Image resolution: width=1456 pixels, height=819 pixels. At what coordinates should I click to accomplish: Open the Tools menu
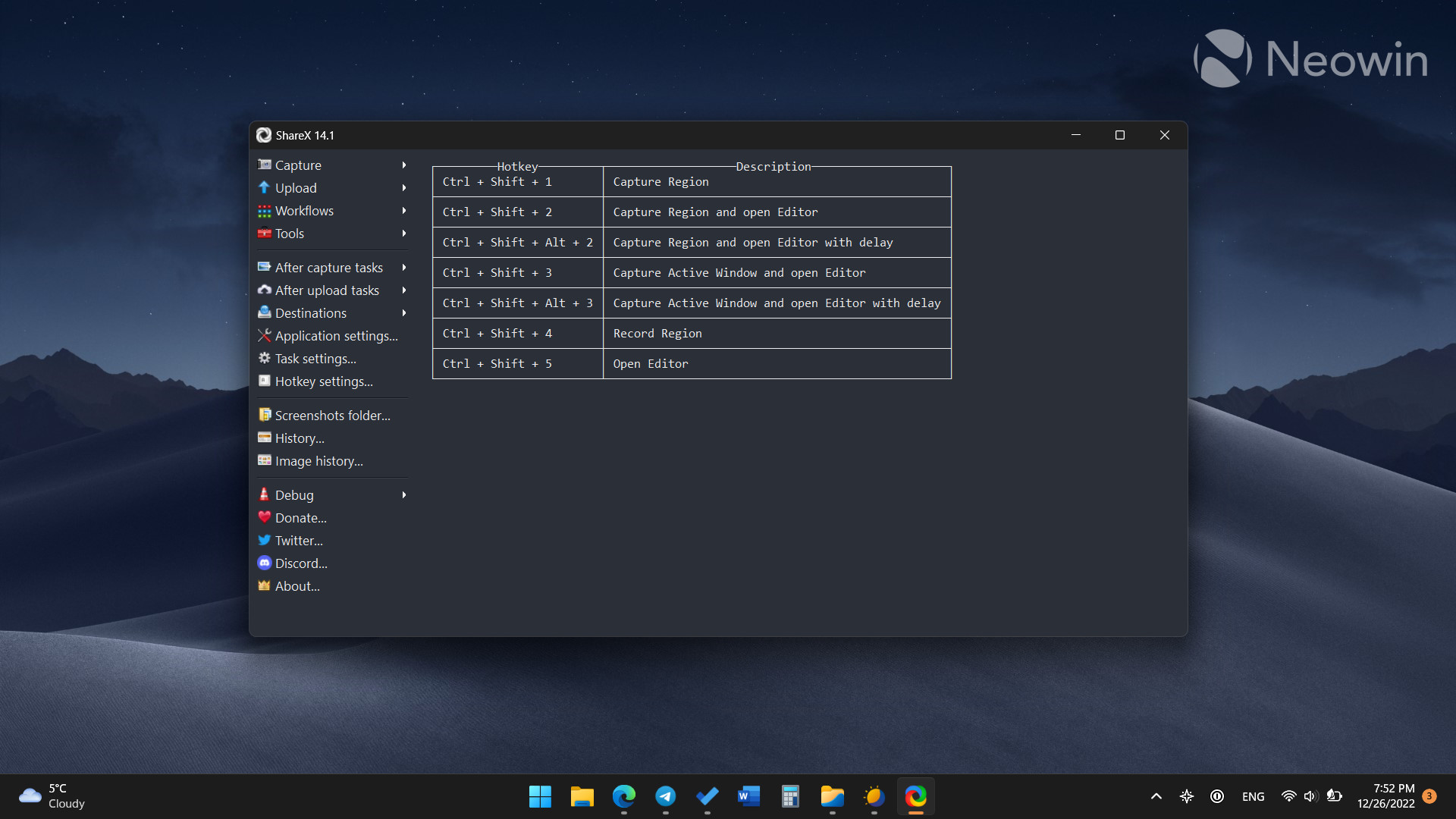pyautogui.click(x=332, y=234)
